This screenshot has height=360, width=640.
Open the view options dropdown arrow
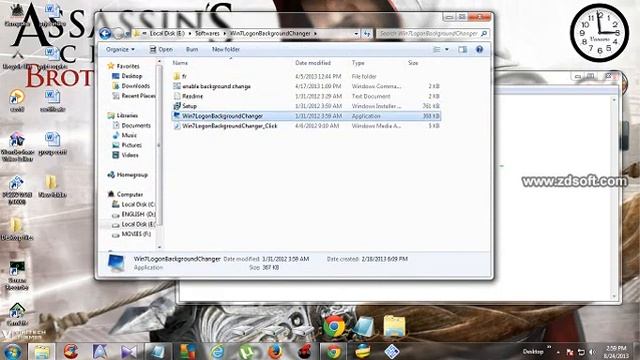point(447,49)
